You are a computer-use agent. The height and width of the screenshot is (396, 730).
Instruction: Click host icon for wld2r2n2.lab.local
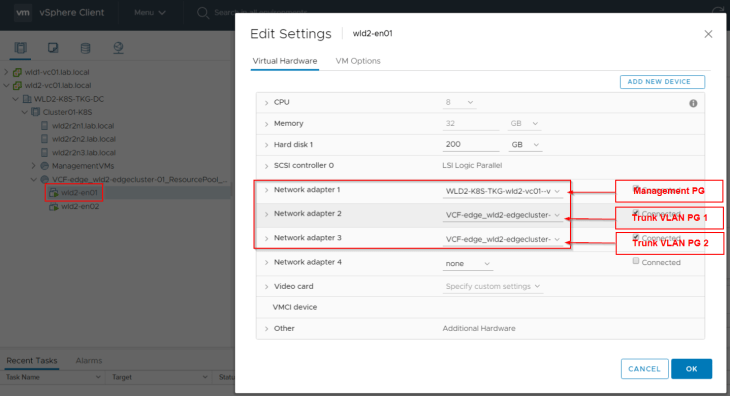[x=44, y=139]
